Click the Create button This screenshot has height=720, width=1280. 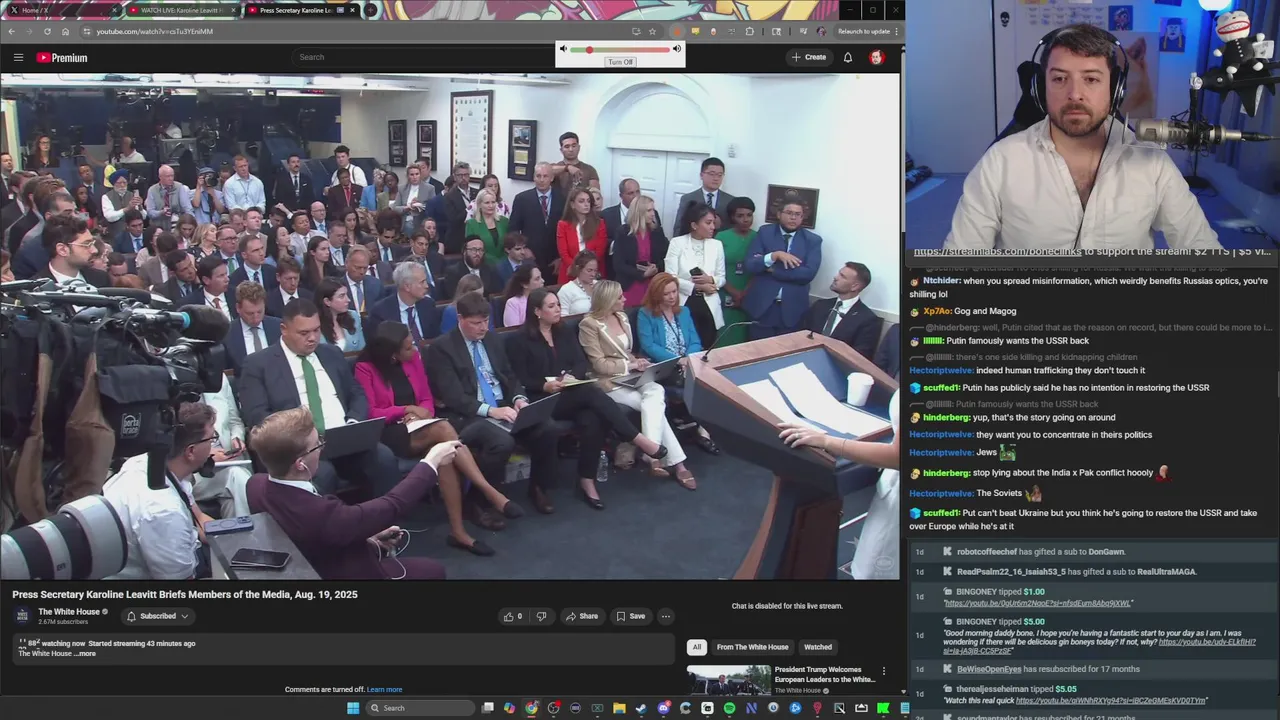809,57
